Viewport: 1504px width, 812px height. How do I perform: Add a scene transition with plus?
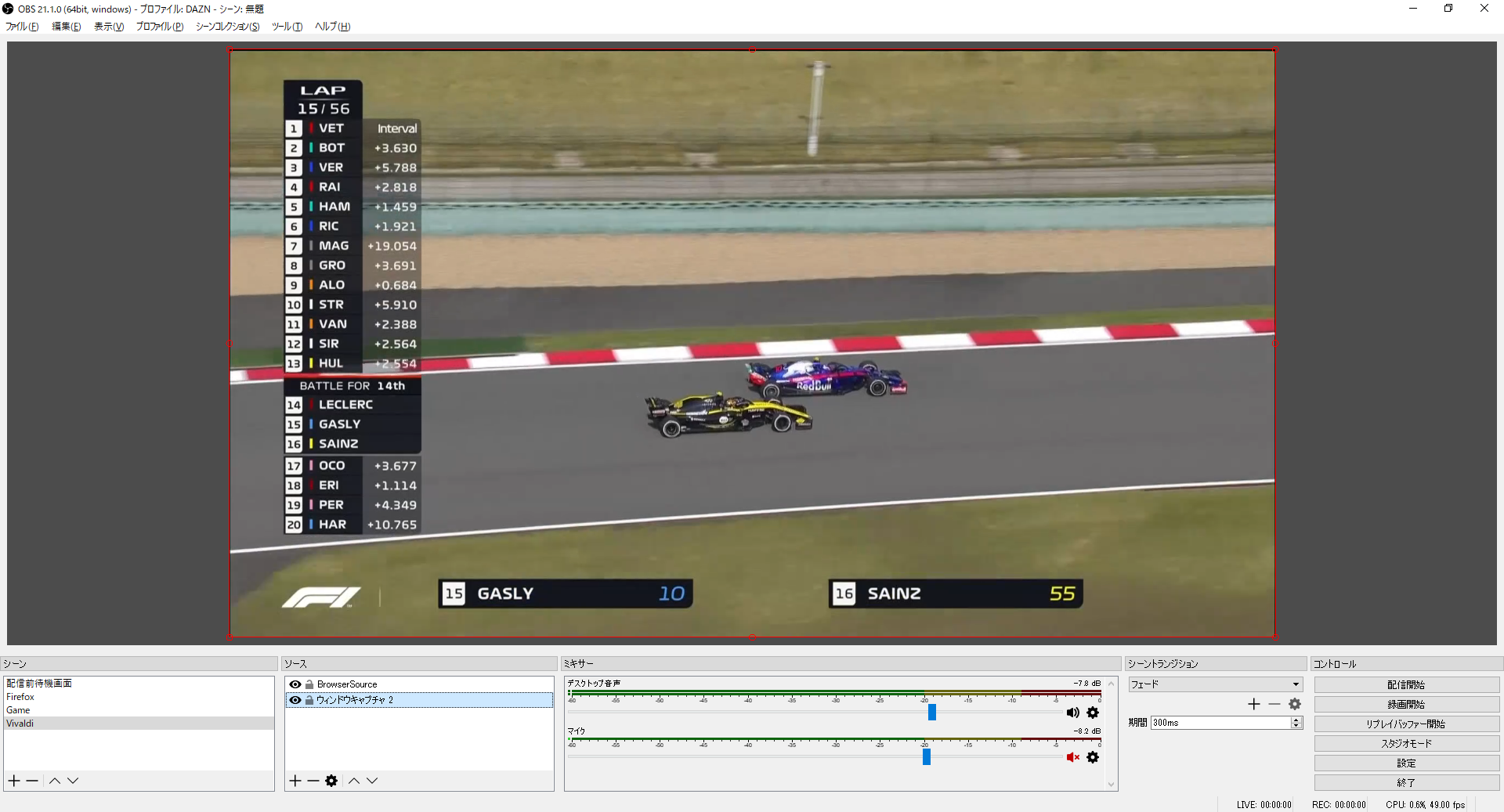[1254, 704]
